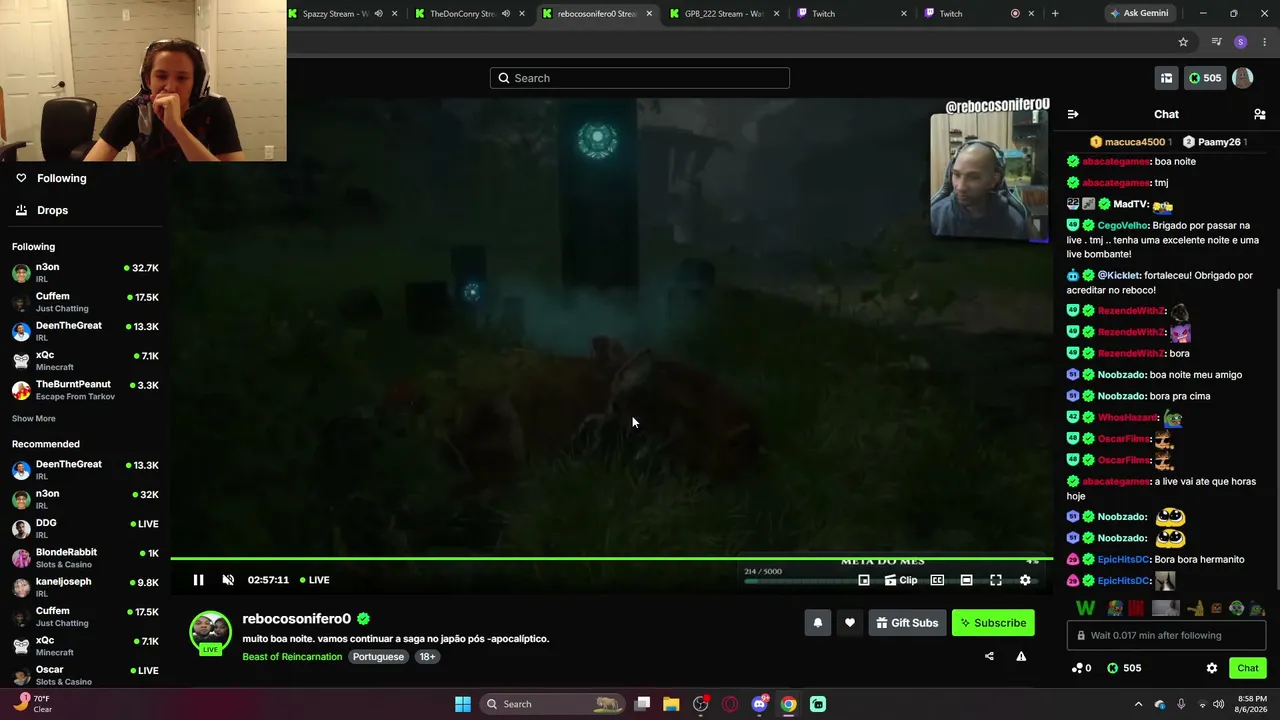Seek on the video progress bar

611,559
